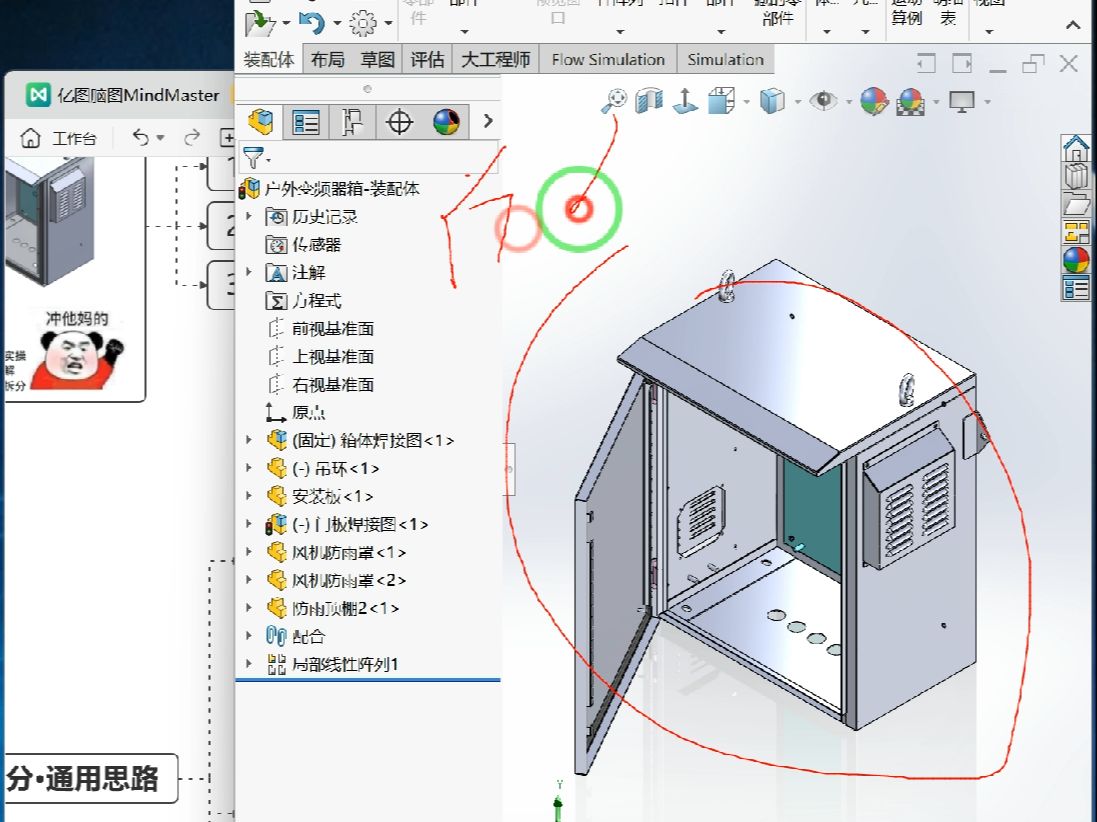Open the Display Style dropdown arrow
This screenshot has width=1097, height=822.
coord(796,102)
